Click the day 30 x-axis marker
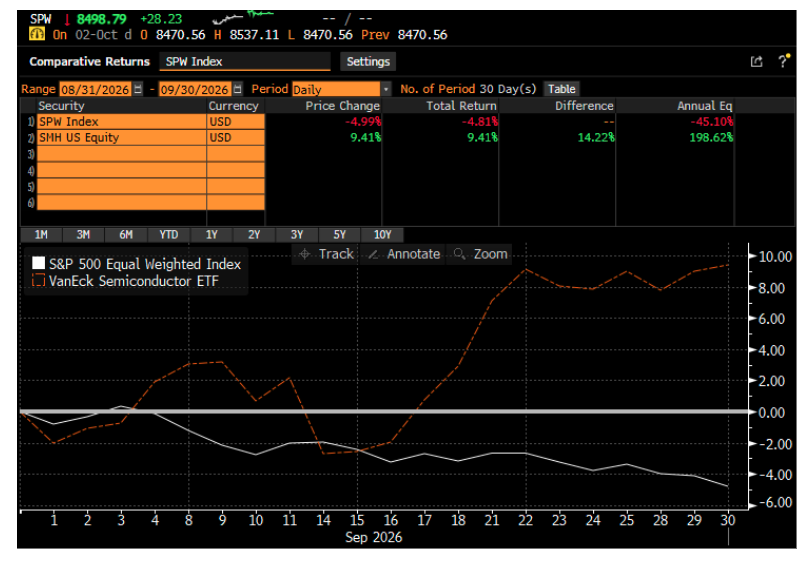This screenshot has height=562, width=811. pos(728,520)
